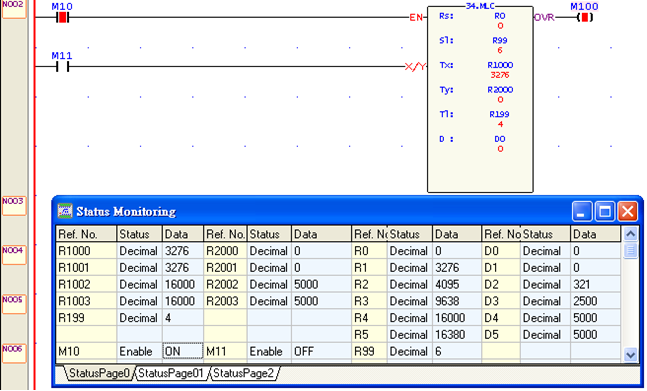The height and width of the screenshot is (391, 647).
Task: Click the R1000 reference cell
Action: [86, 251]
